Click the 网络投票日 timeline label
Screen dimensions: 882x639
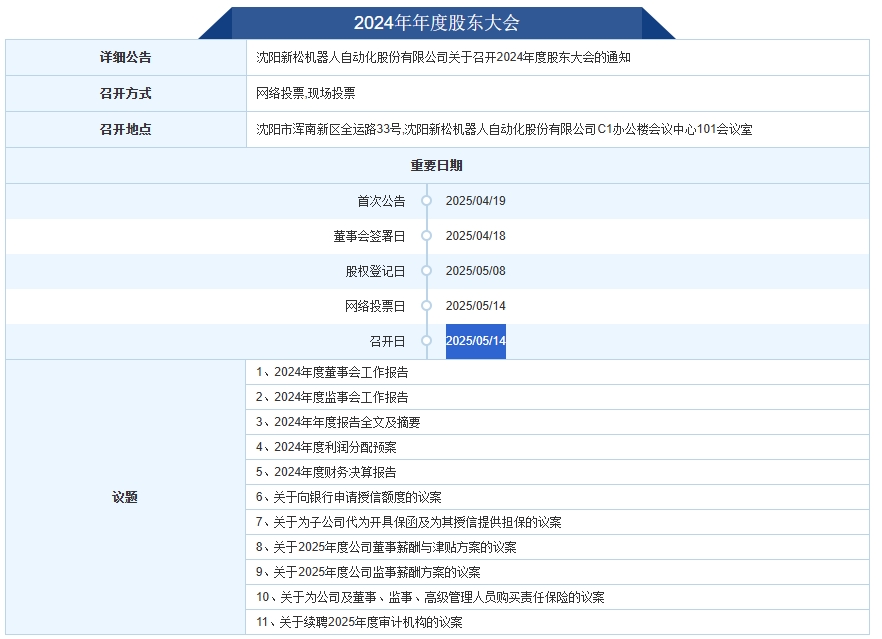click(x=375, y=306)
